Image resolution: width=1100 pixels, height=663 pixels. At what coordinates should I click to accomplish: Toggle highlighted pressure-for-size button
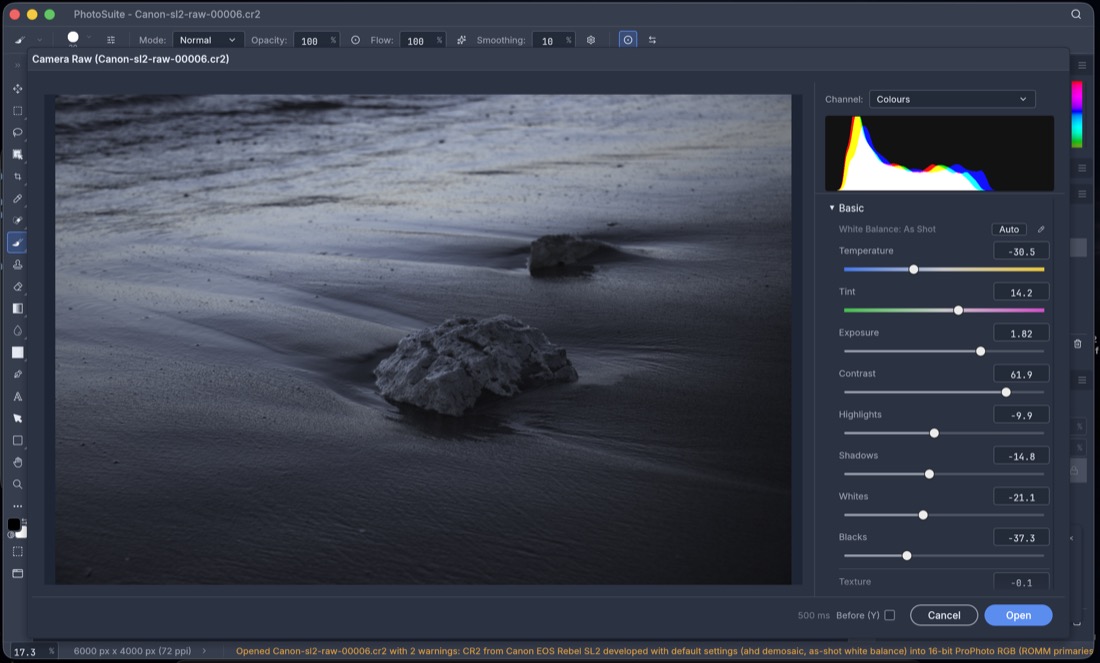628,40
